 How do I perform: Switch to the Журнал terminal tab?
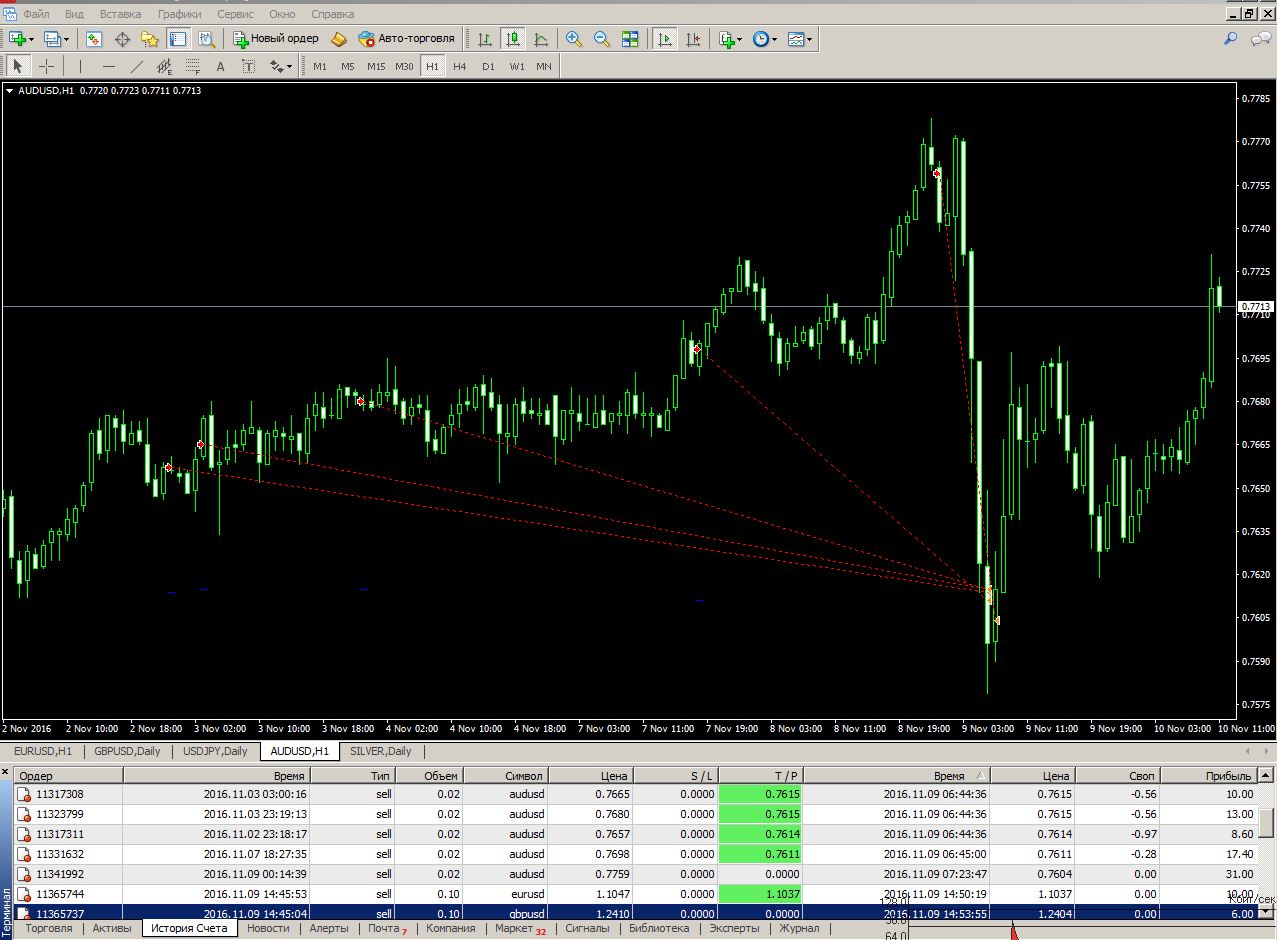click(x=799, y=928)
